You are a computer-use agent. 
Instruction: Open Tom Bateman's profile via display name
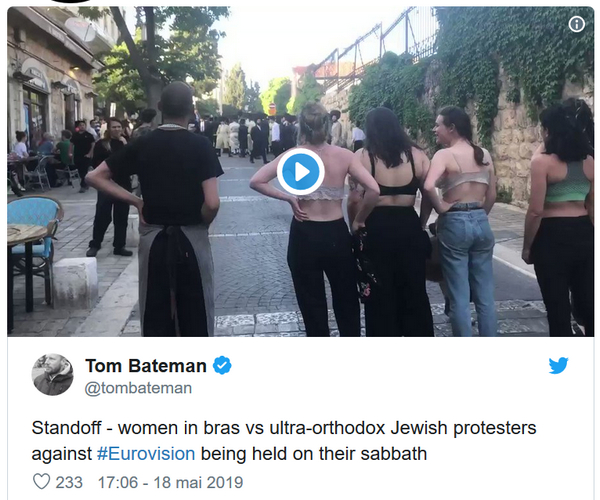click(x=146, y=366)
